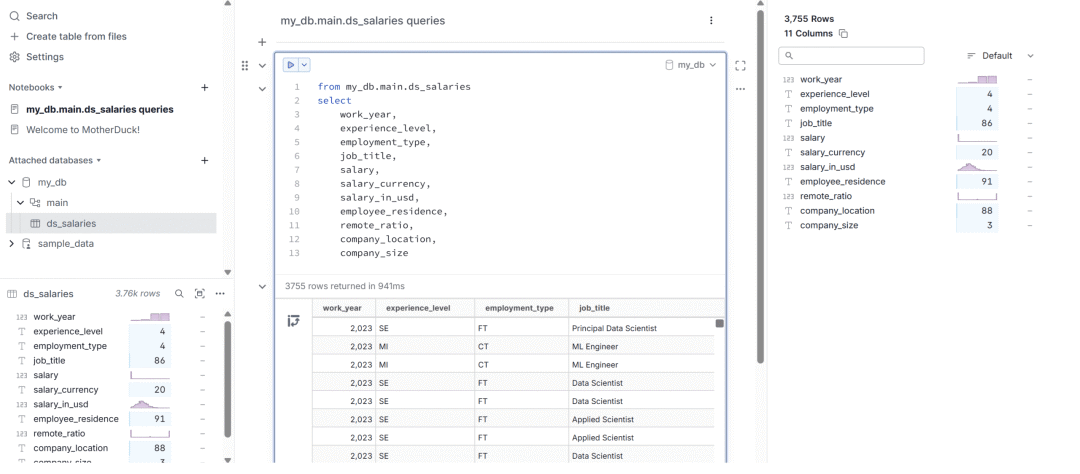Search within the ds_salaries table panel

click(179, 294)
